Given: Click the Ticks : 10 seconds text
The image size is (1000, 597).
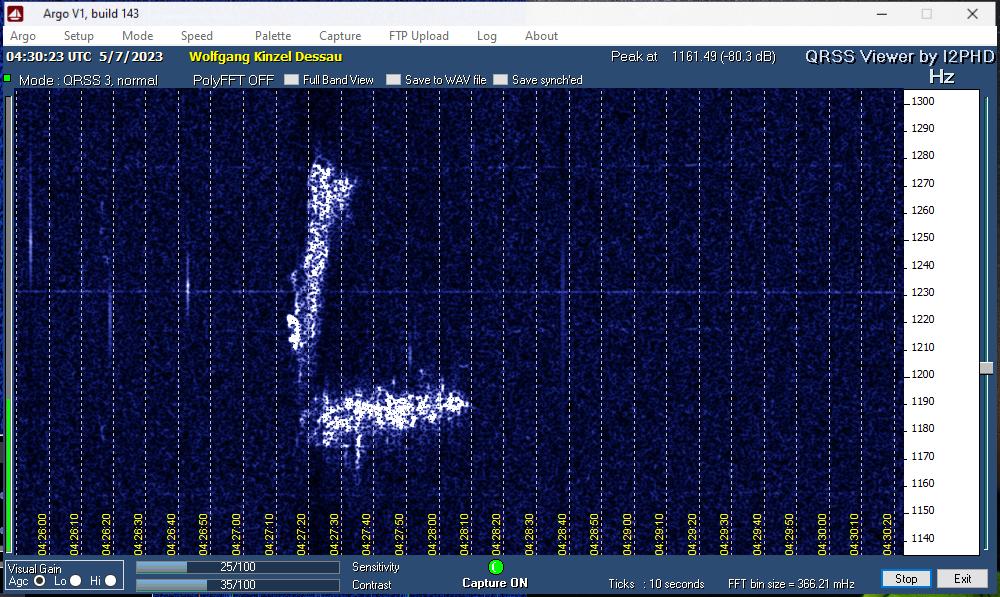Looking at the screenshot, I should pos(656,584).
